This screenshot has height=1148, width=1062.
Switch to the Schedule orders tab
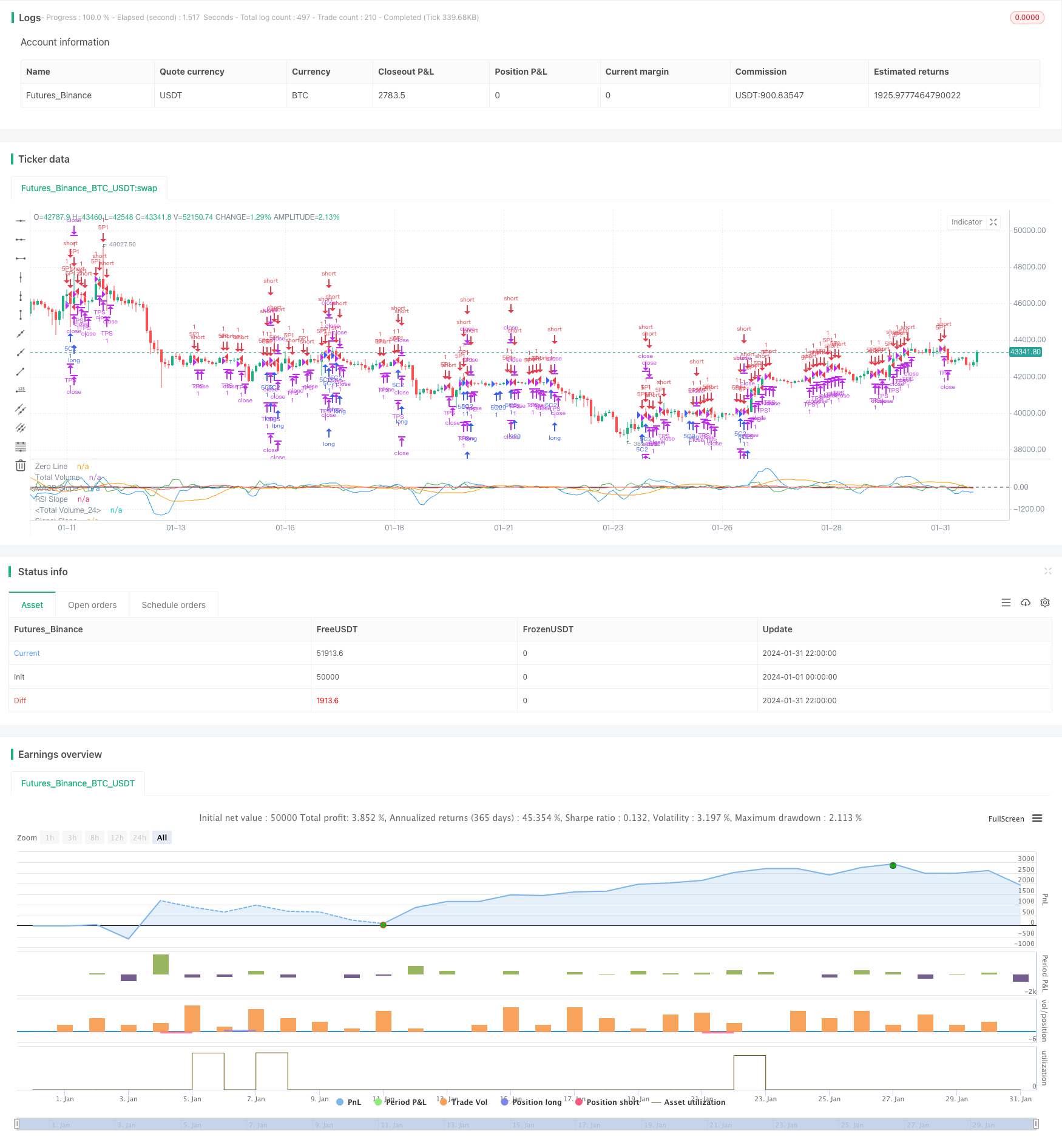coord(174,605)
